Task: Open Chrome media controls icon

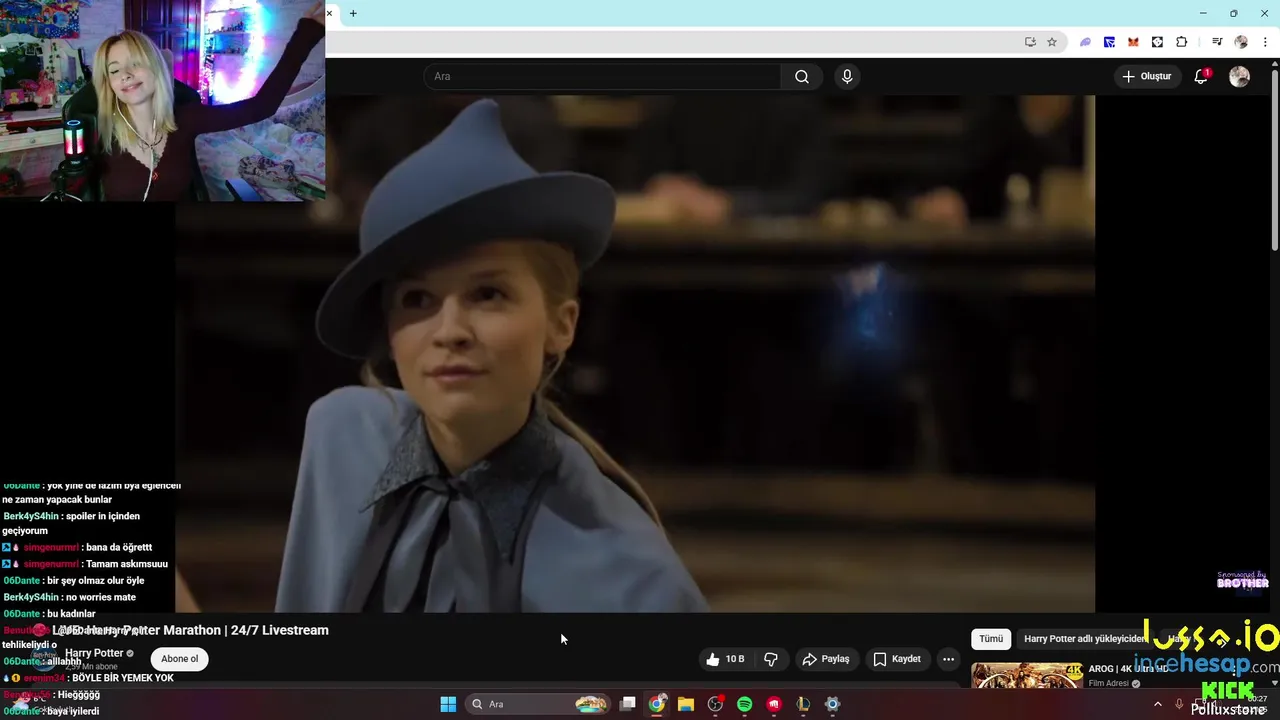Action: coord(1217,42)
